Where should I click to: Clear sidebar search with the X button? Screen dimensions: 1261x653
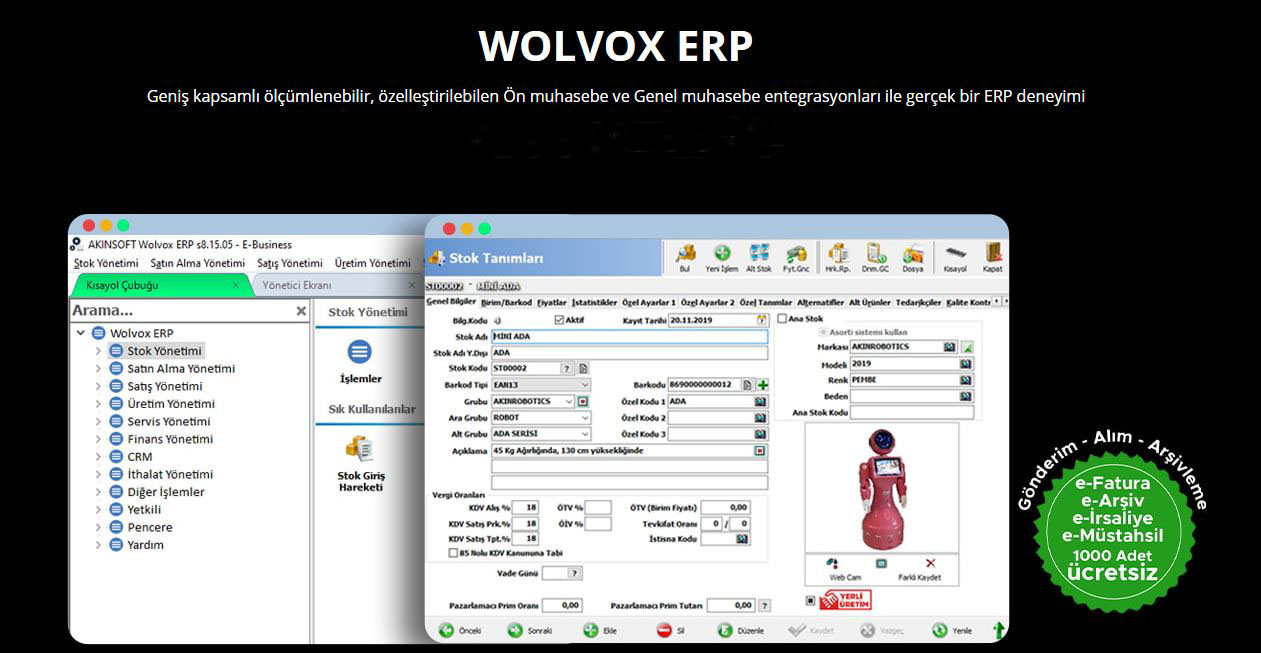point(301,311)
